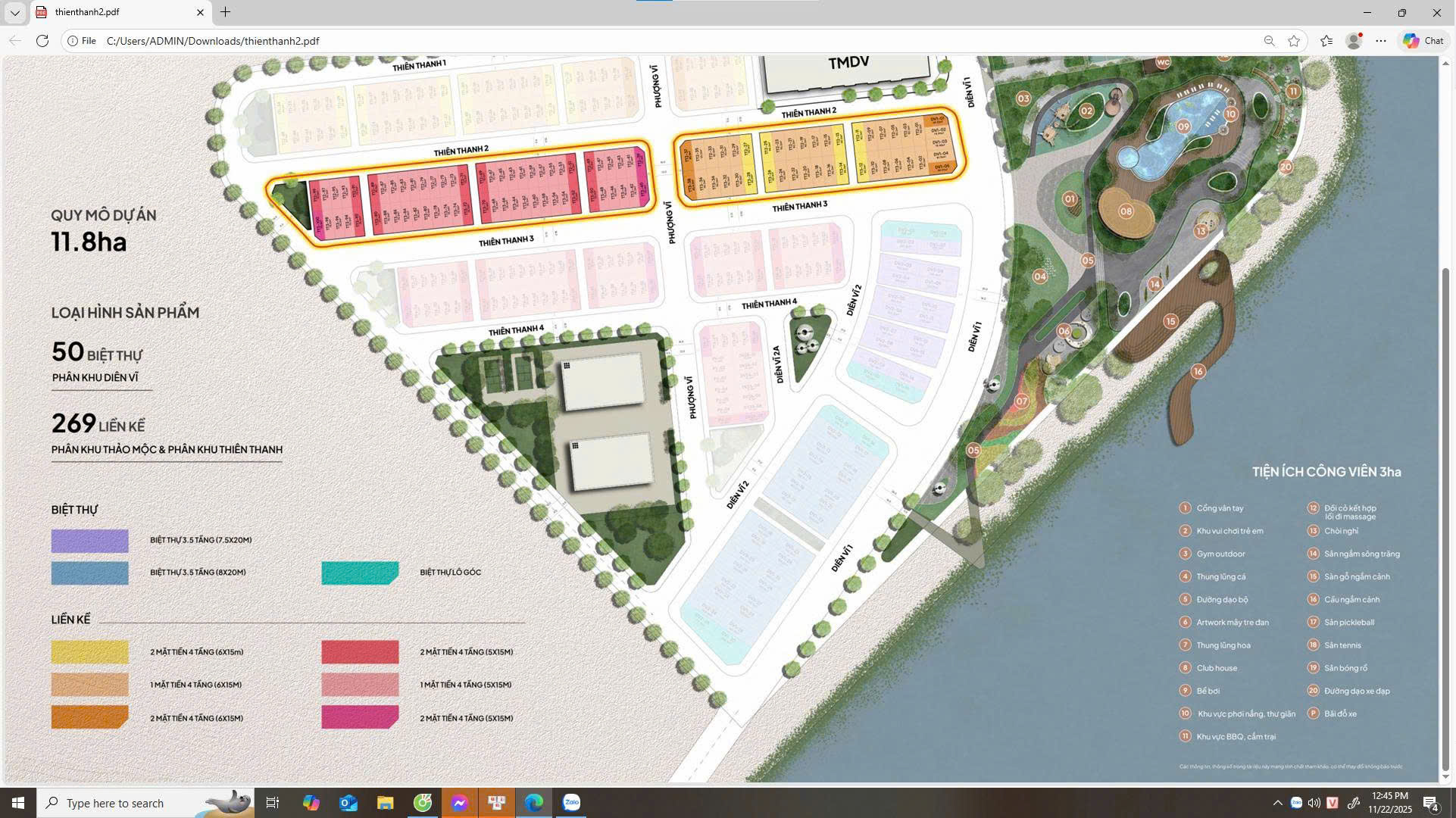The image size is (1456, 818).
Task: Click the browser back arrow
Action: click(x=14, y=41)
